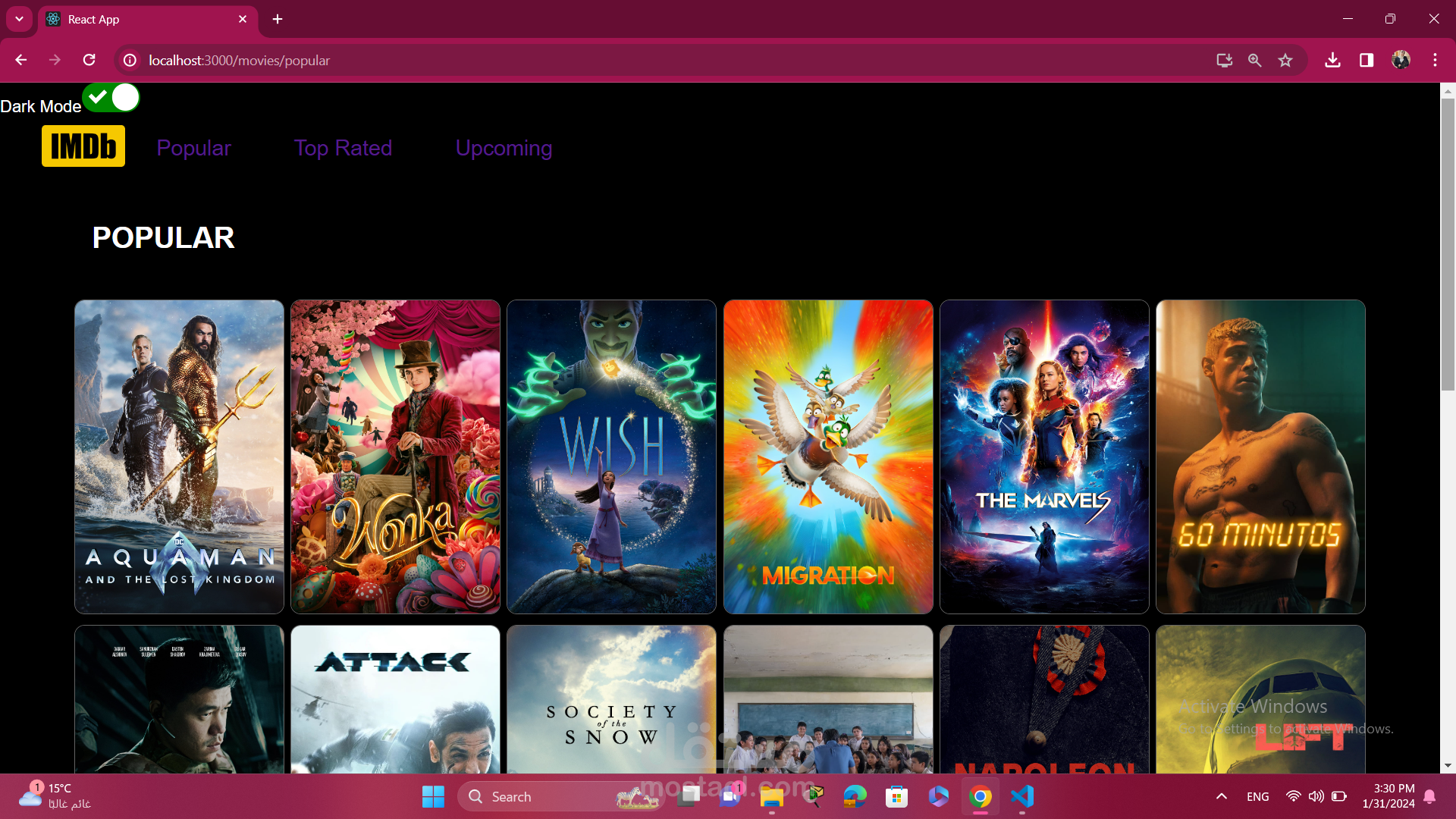This screenshot has height=819, width=1456.
Task: Check the battery status icon
Action: [1339, 796]
